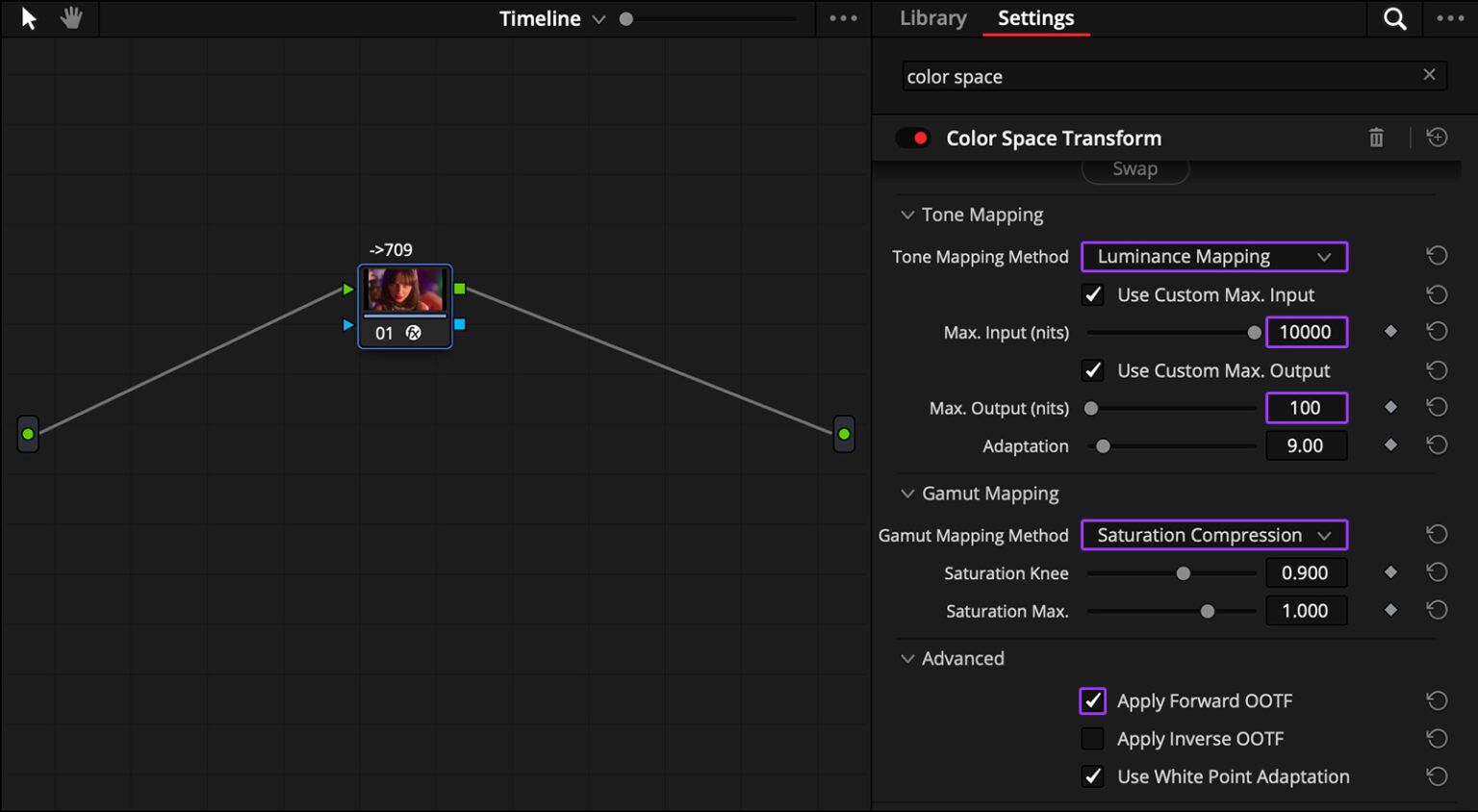Switch to the Library tab
This screenshot has height=812, width=1478.
click(931, 17)
